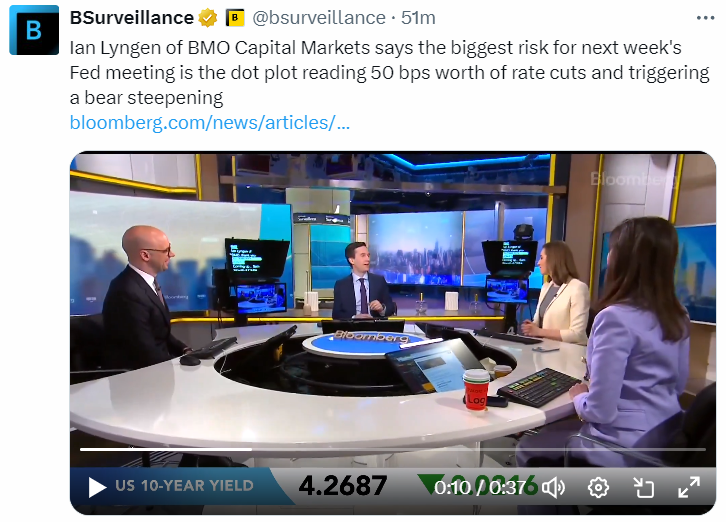Seek to the middle of the video progress bar
Screen dimensions: 726x522
click(393, 449)
